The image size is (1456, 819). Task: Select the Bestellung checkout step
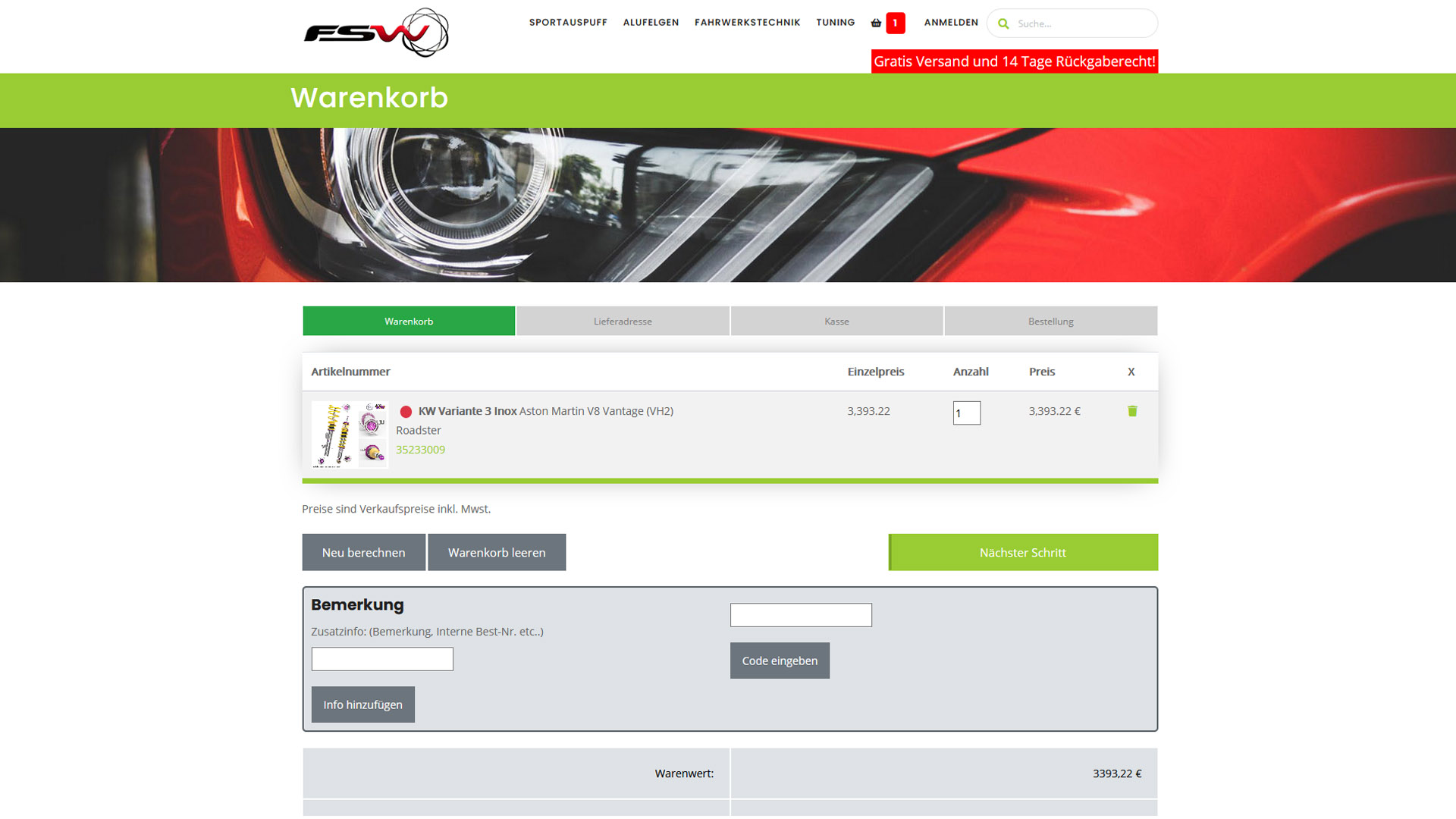tap(1050, 321)
